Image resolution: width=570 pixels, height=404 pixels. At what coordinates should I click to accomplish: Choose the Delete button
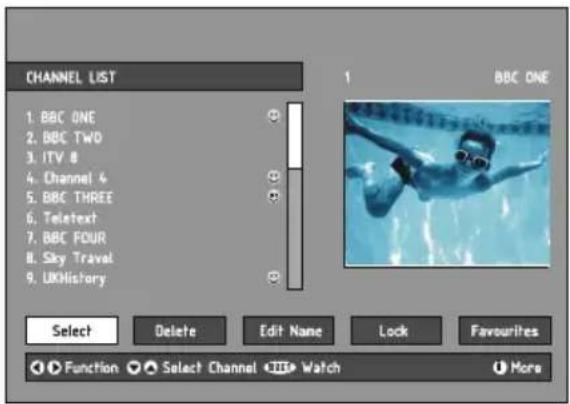point(180,331)
